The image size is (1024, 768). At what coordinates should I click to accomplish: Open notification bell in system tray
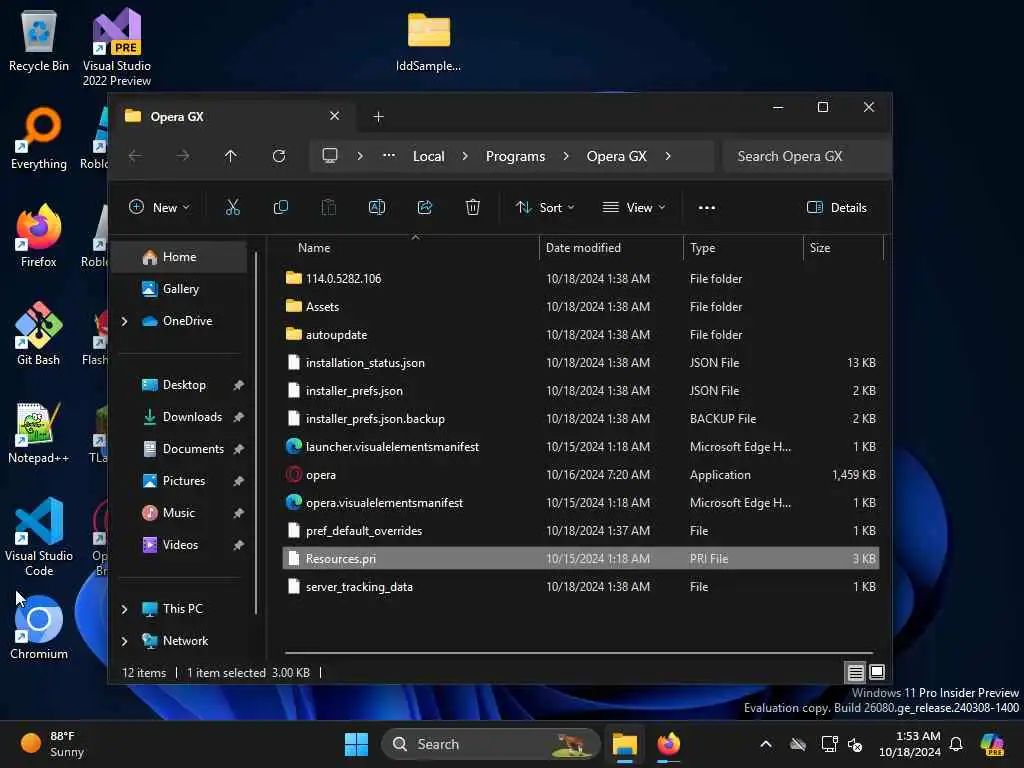pyautogui.click(x=956, y=744)
